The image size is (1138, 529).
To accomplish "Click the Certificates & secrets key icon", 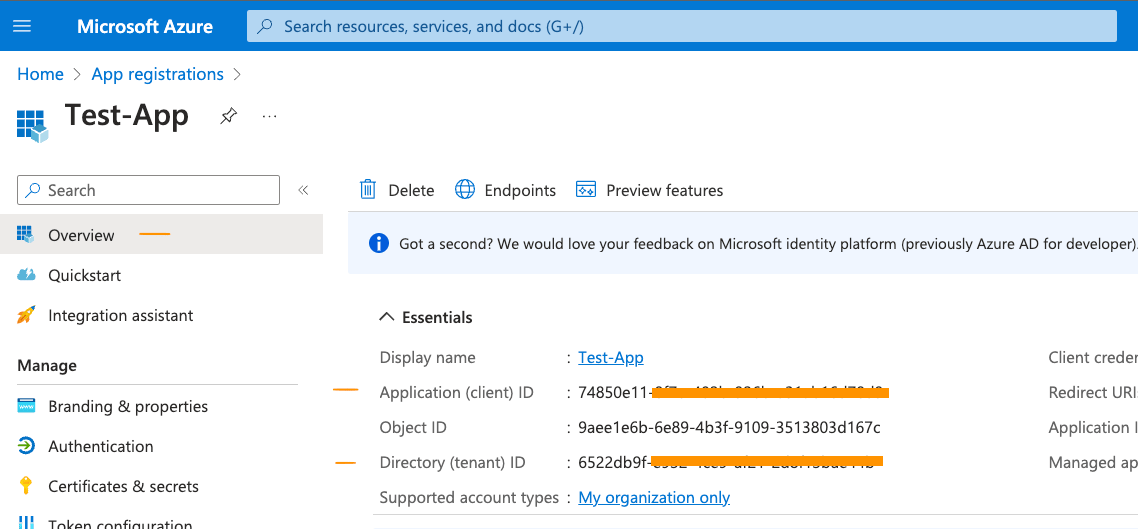I will 26,485.
